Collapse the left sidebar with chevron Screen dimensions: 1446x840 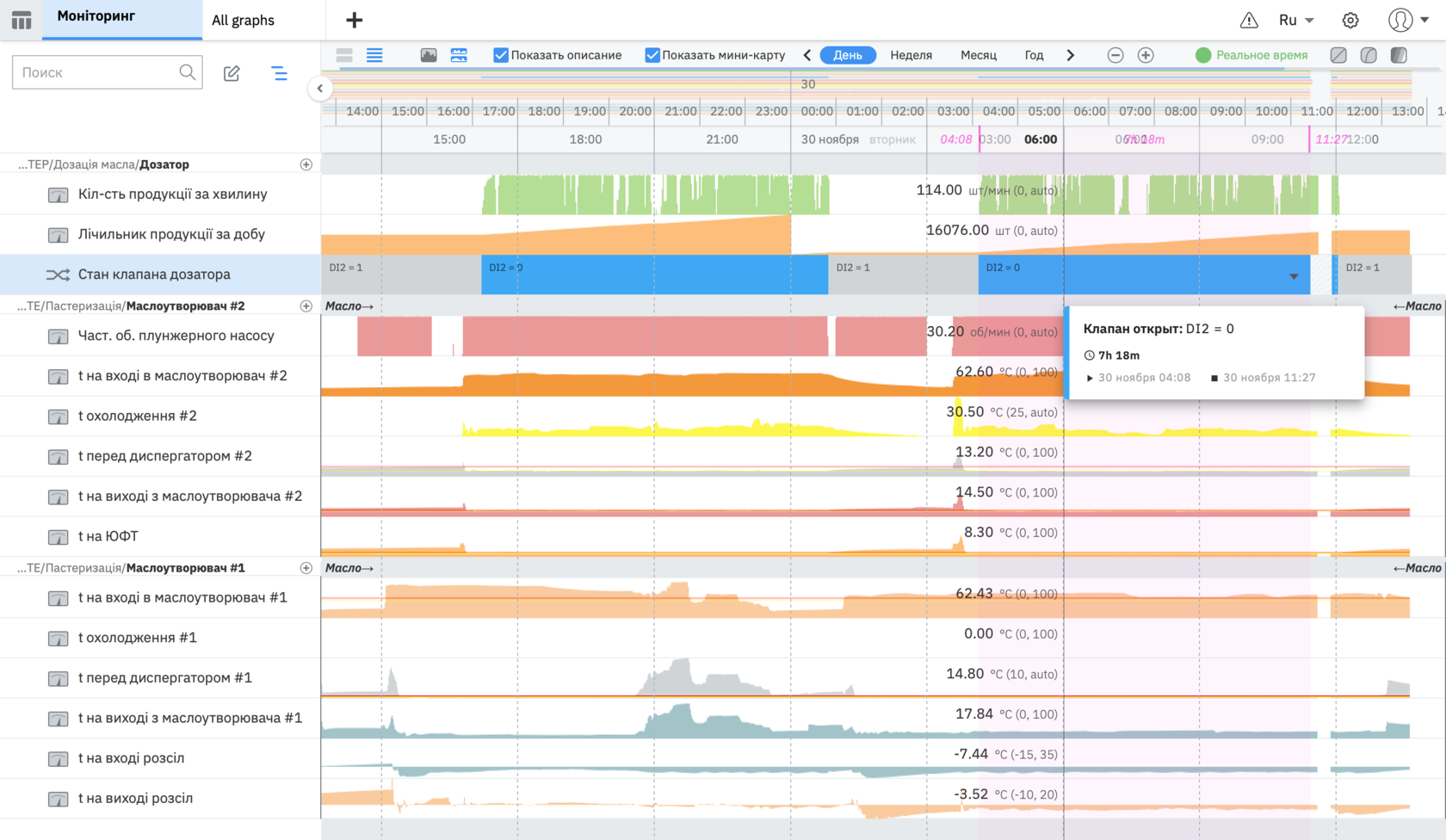coord(319,88)
